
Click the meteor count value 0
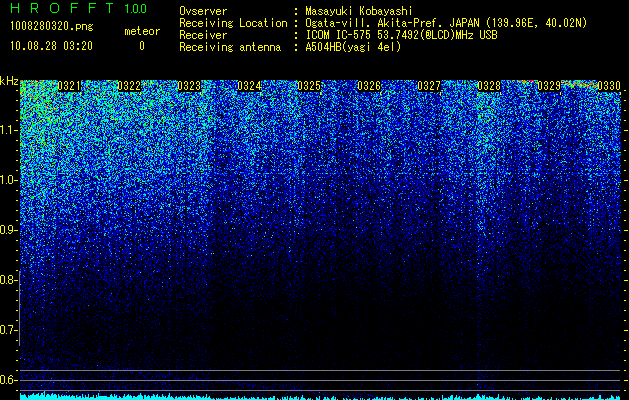point(142,46)
